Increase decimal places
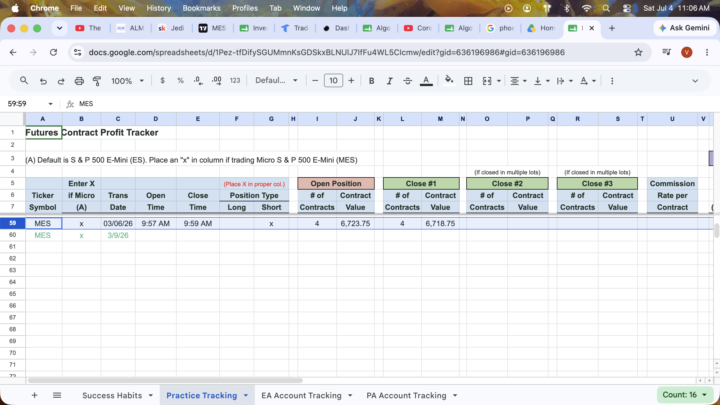The height and width of the screenshot is (405, 720). pos(216,81)
